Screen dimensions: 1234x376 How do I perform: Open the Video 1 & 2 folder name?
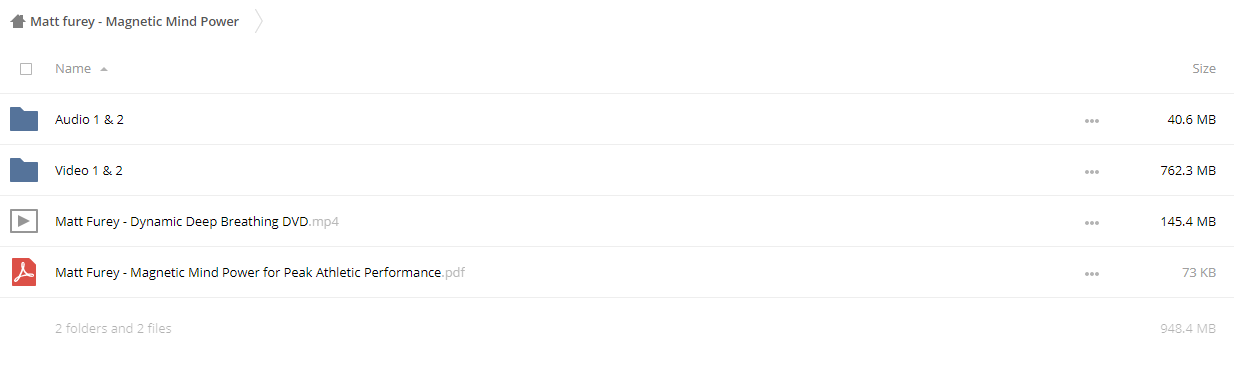click(89, 170)
